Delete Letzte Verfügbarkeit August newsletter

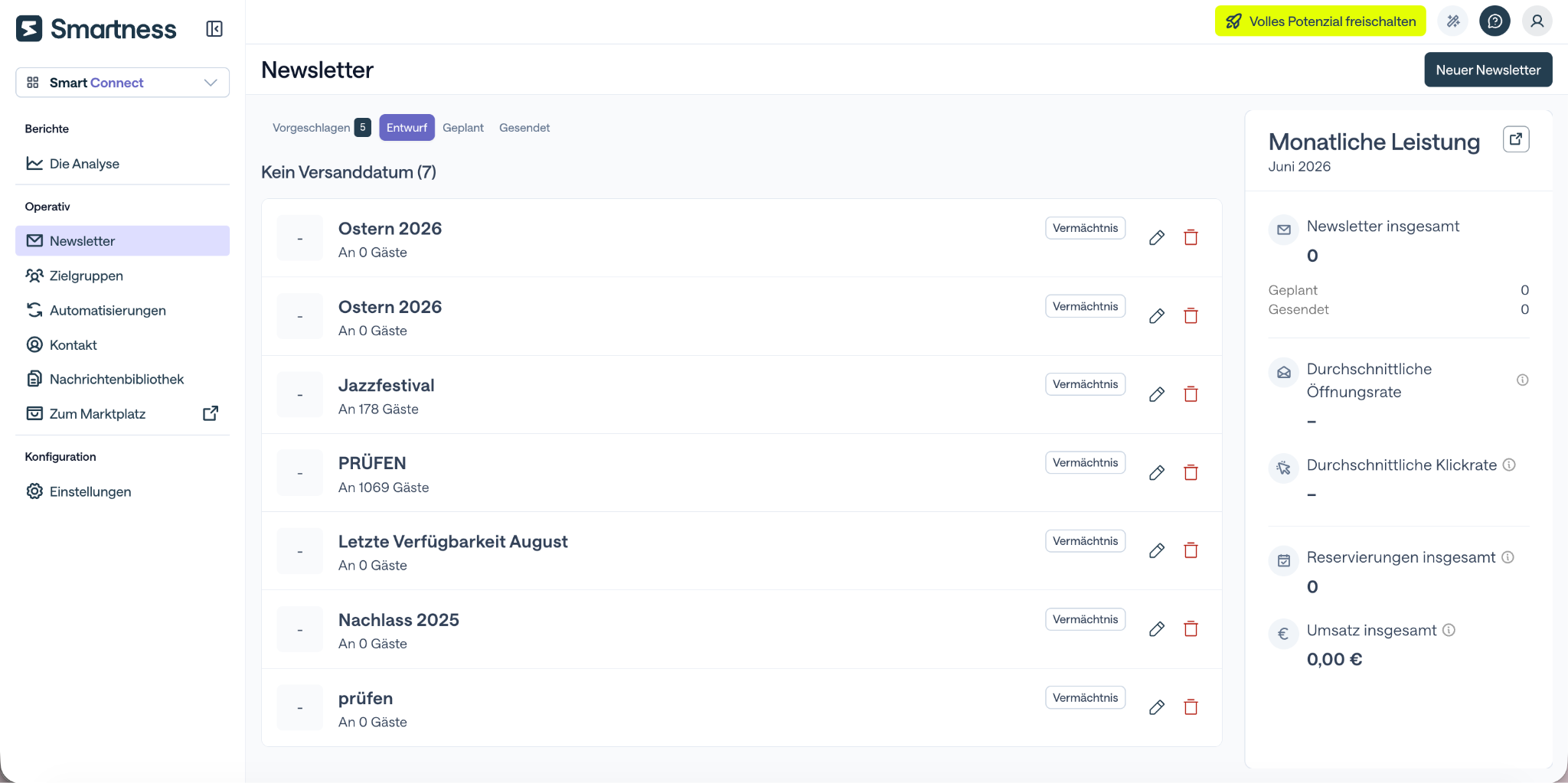tap(1191, 551)
